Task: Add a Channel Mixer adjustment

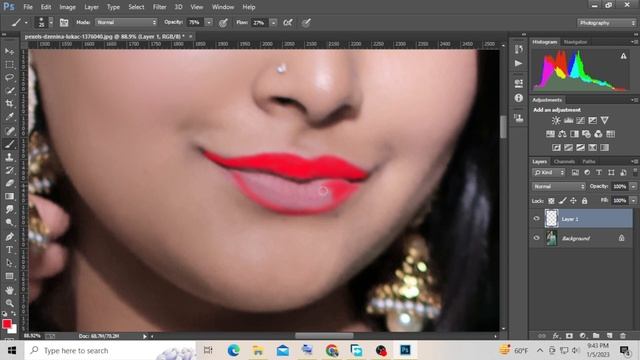Action: tap(598, 134)
